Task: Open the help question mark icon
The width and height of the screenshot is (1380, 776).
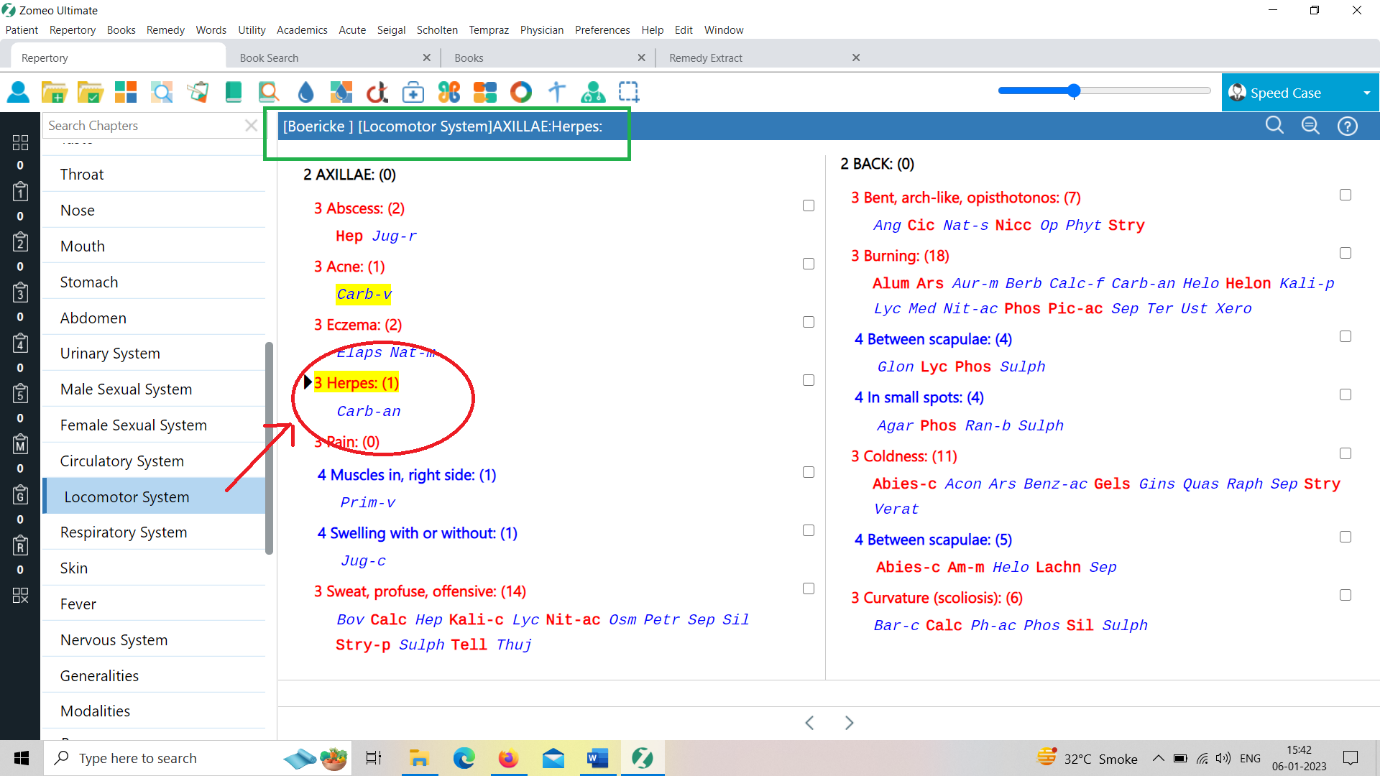Action: (x=1347, y=126)
